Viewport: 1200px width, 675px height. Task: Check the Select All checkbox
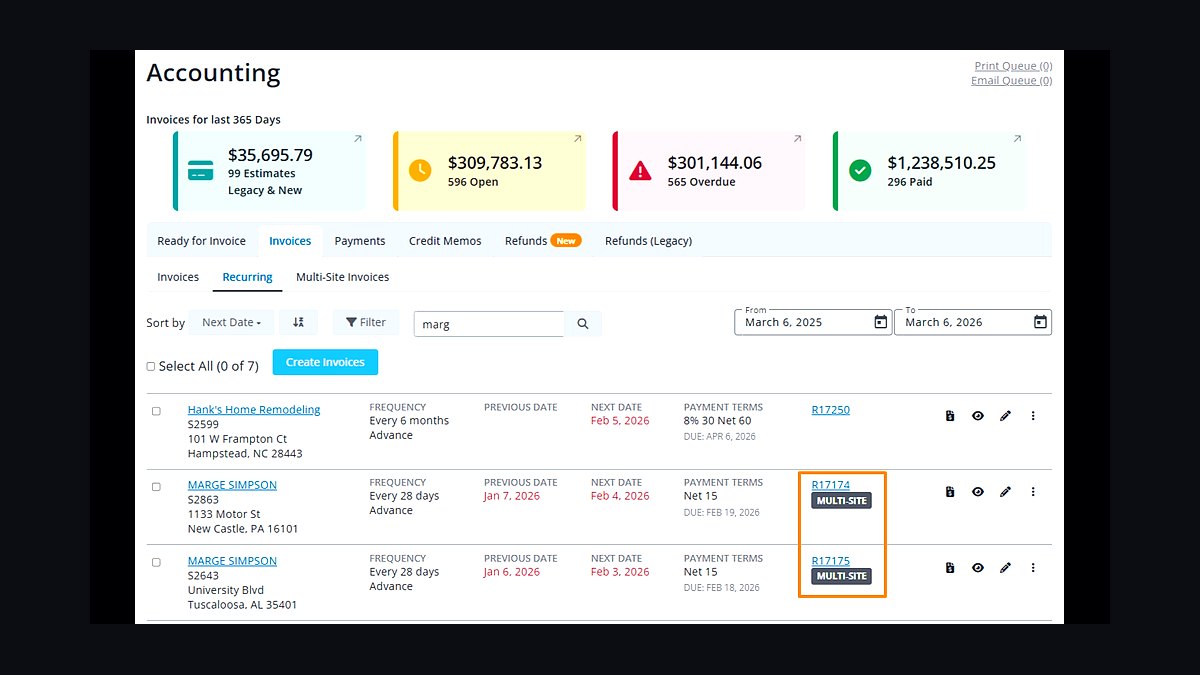click(x=151, y=366)
